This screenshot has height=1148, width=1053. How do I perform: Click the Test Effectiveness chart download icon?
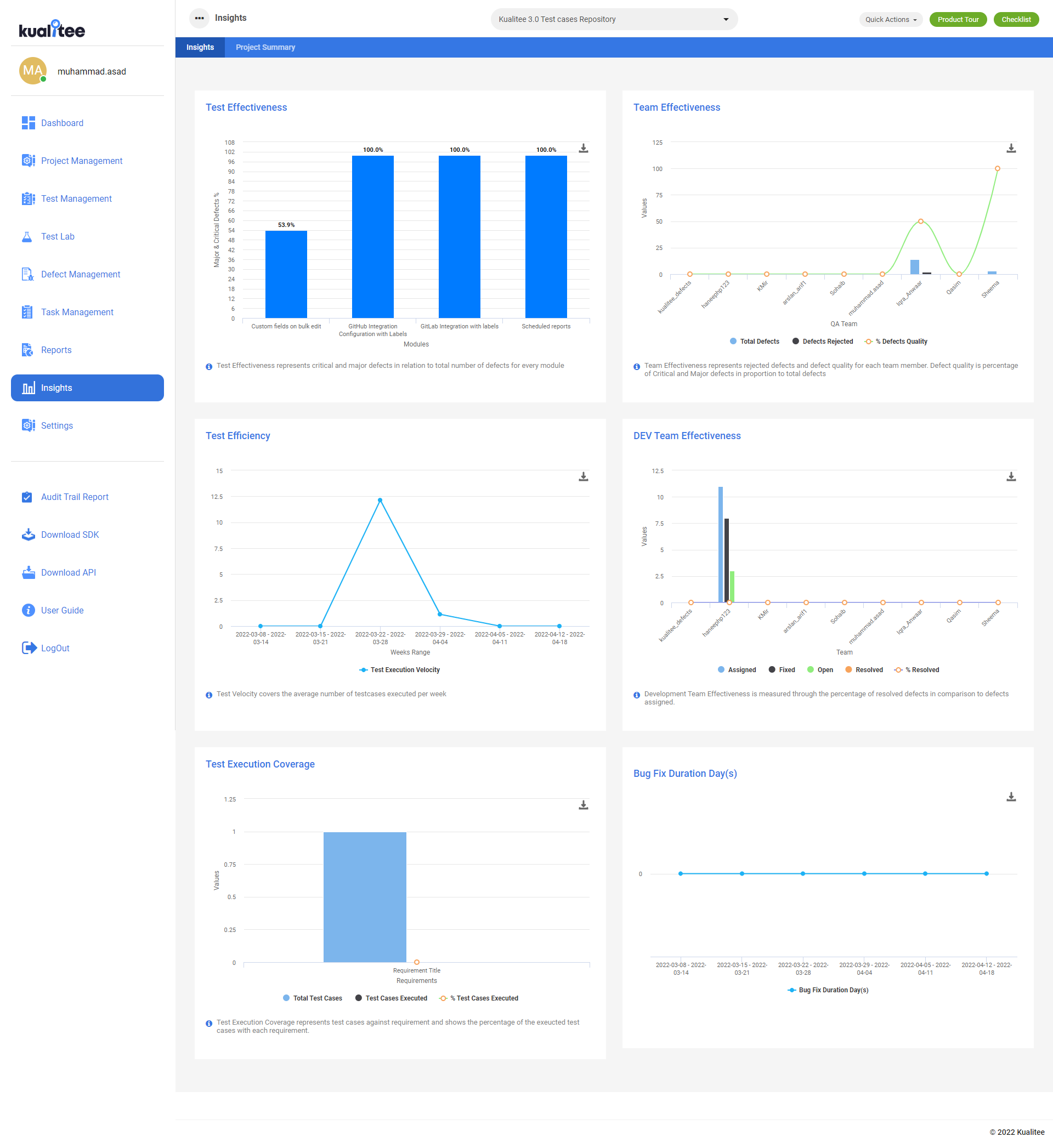pyautogui.click(x=583, y=148)
